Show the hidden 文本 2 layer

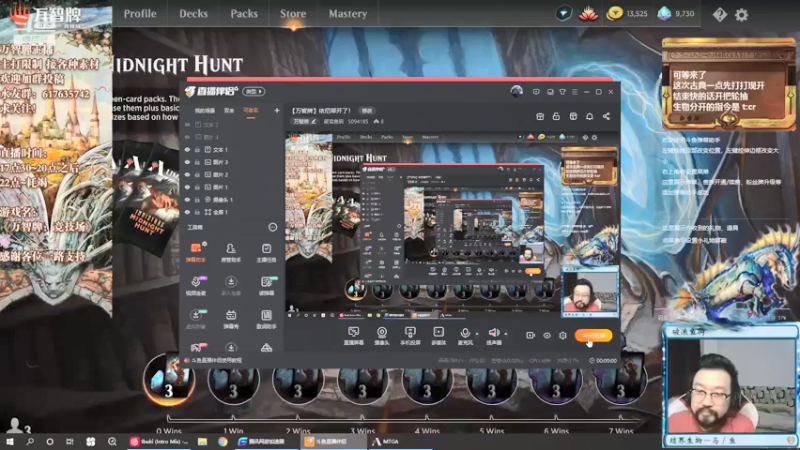click(x=187, y=124)
